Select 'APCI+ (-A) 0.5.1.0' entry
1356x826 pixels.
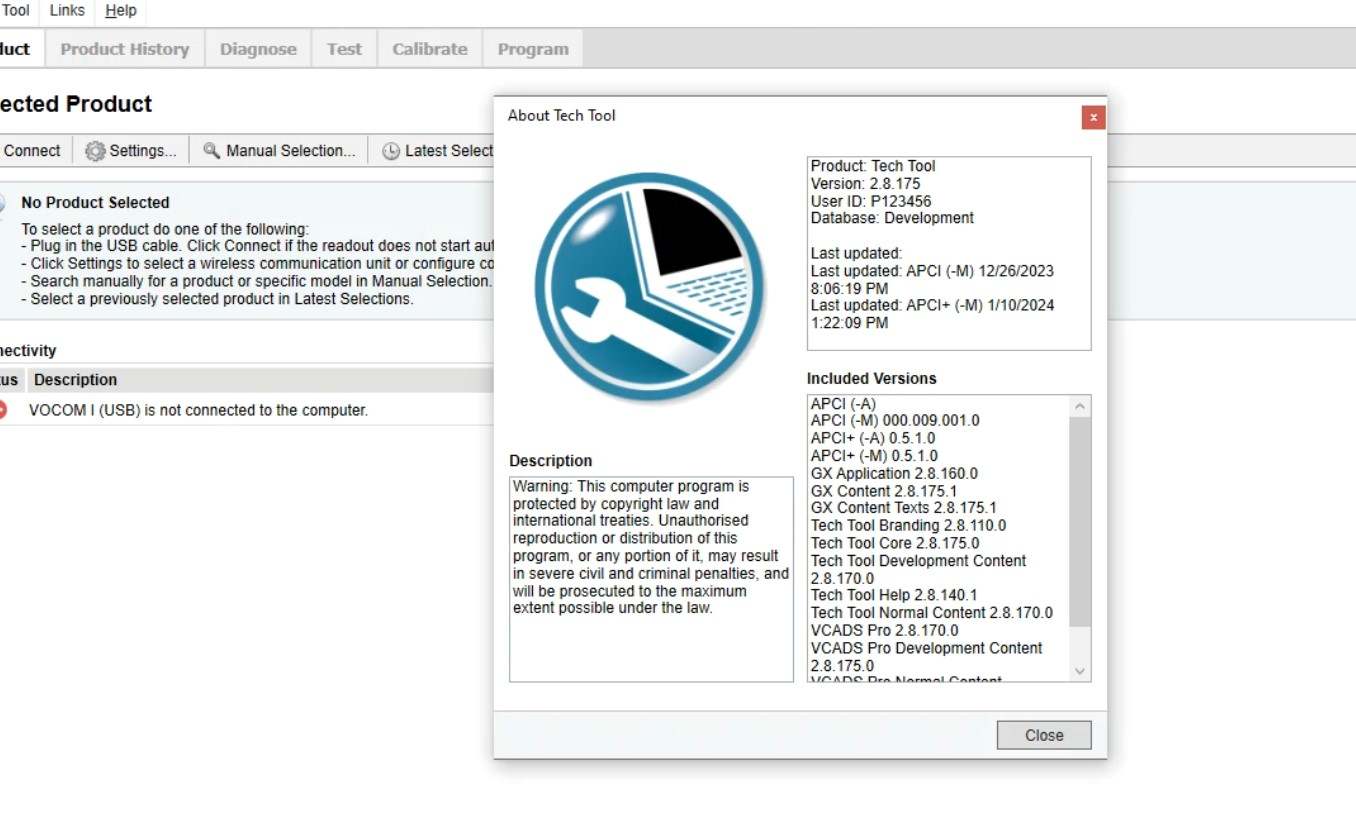(x=873, y=438)
